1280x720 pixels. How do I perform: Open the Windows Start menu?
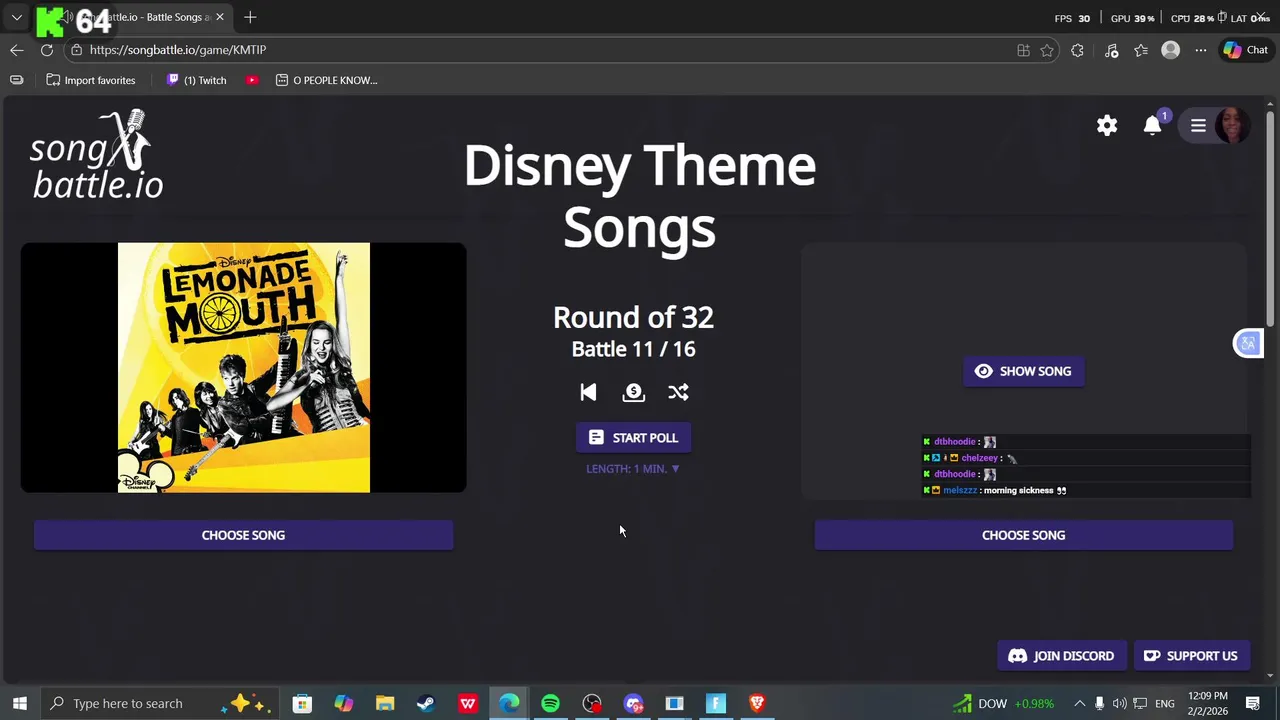[x=19, y=703]
